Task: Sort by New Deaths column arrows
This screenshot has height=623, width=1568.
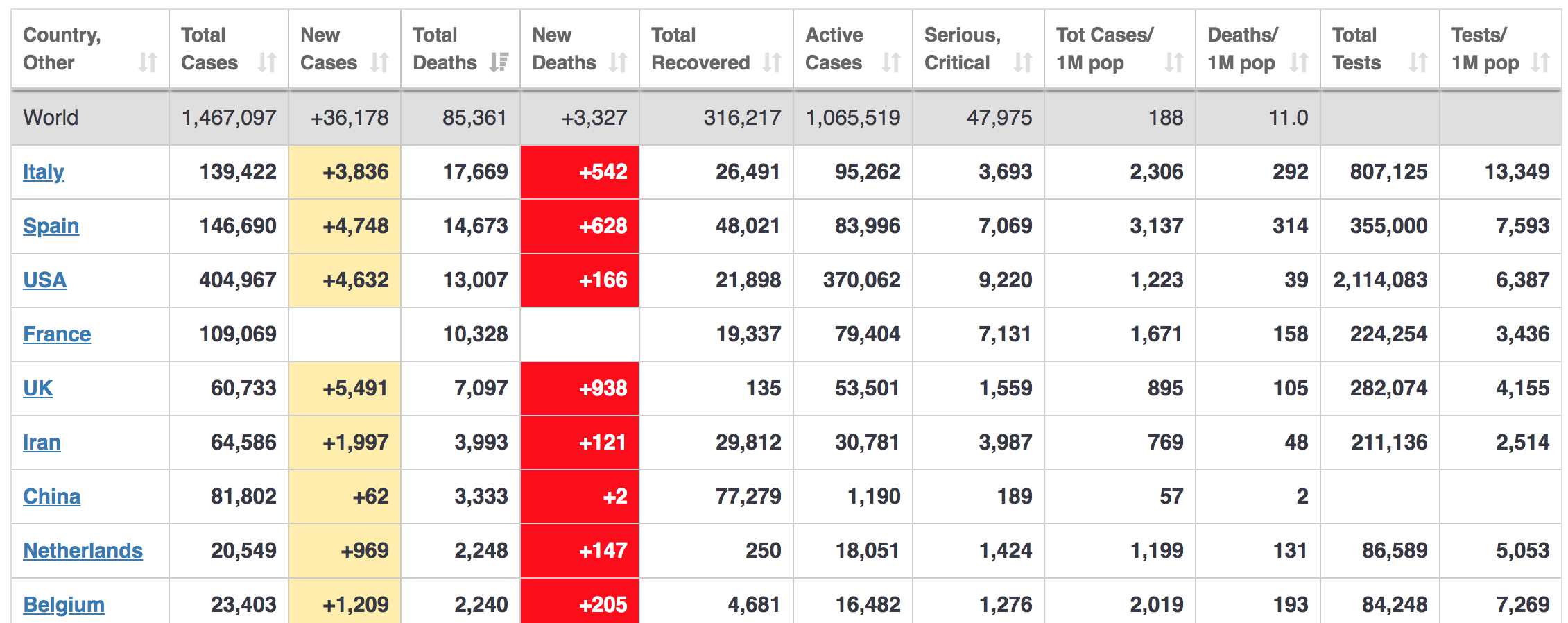Action: 618,62
